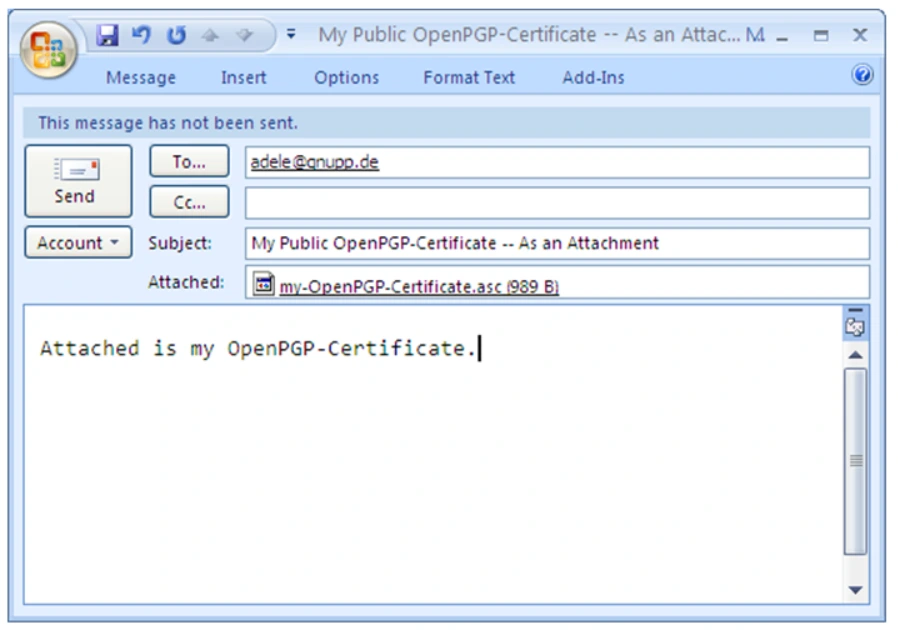
Task: Select the vertical scrollbar thumb
Action: 856,462
